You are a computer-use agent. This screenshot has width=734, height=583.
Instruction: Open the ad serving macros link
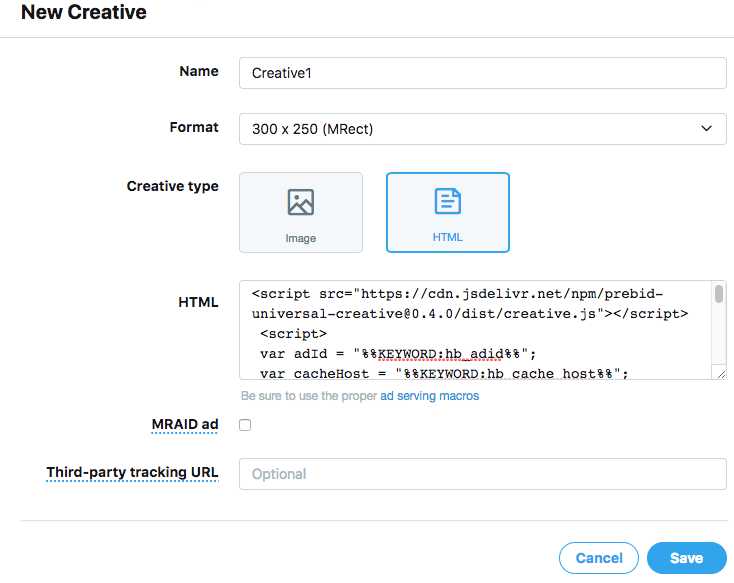coord(429,396)
